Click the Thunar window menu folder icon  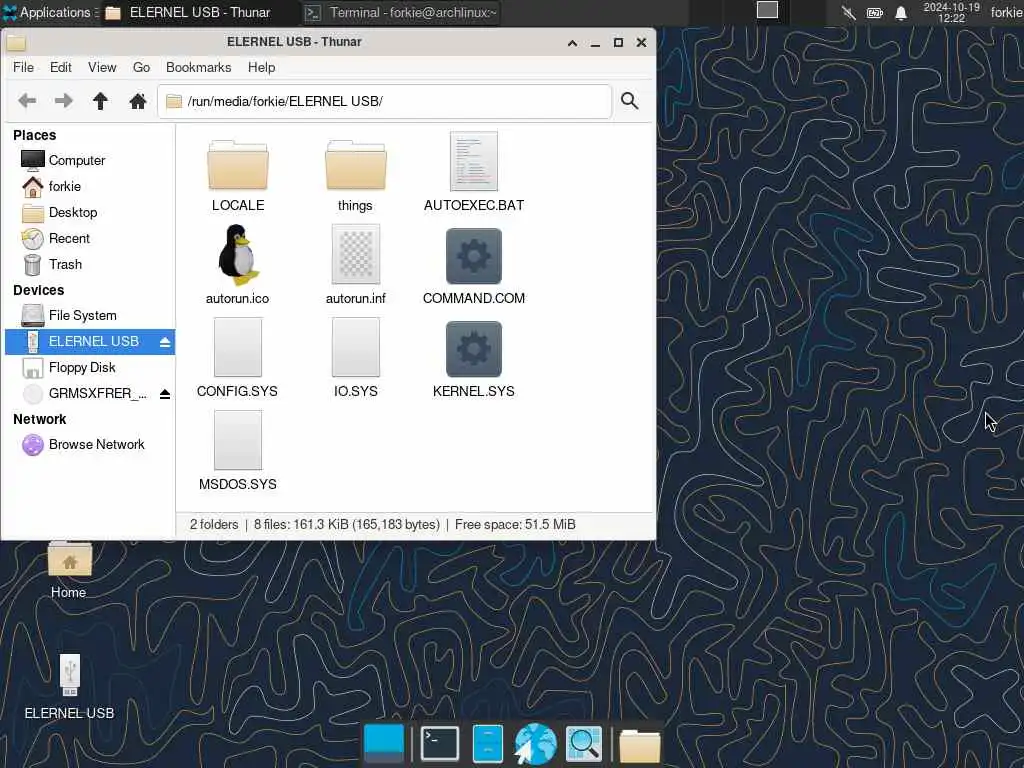16,43
